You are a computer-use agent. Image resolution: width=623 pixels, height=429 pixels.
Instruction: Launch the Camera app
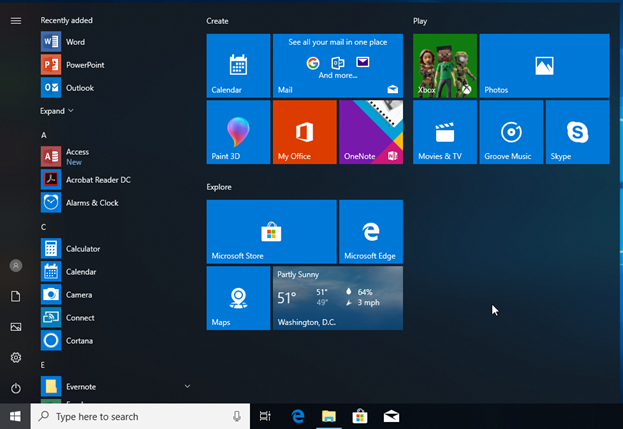[115, 295]
